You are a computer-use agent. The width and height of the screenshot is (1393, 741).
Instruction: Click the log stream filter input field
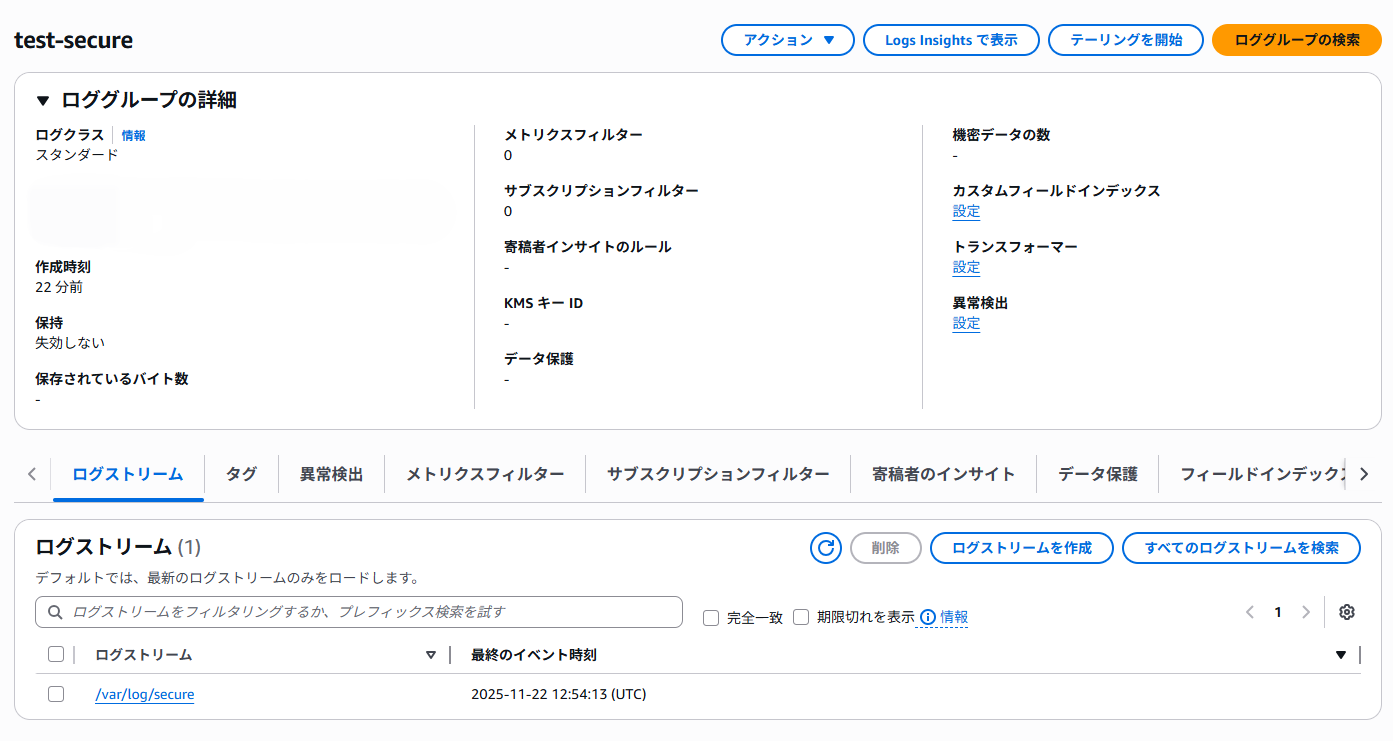point(300,611)
